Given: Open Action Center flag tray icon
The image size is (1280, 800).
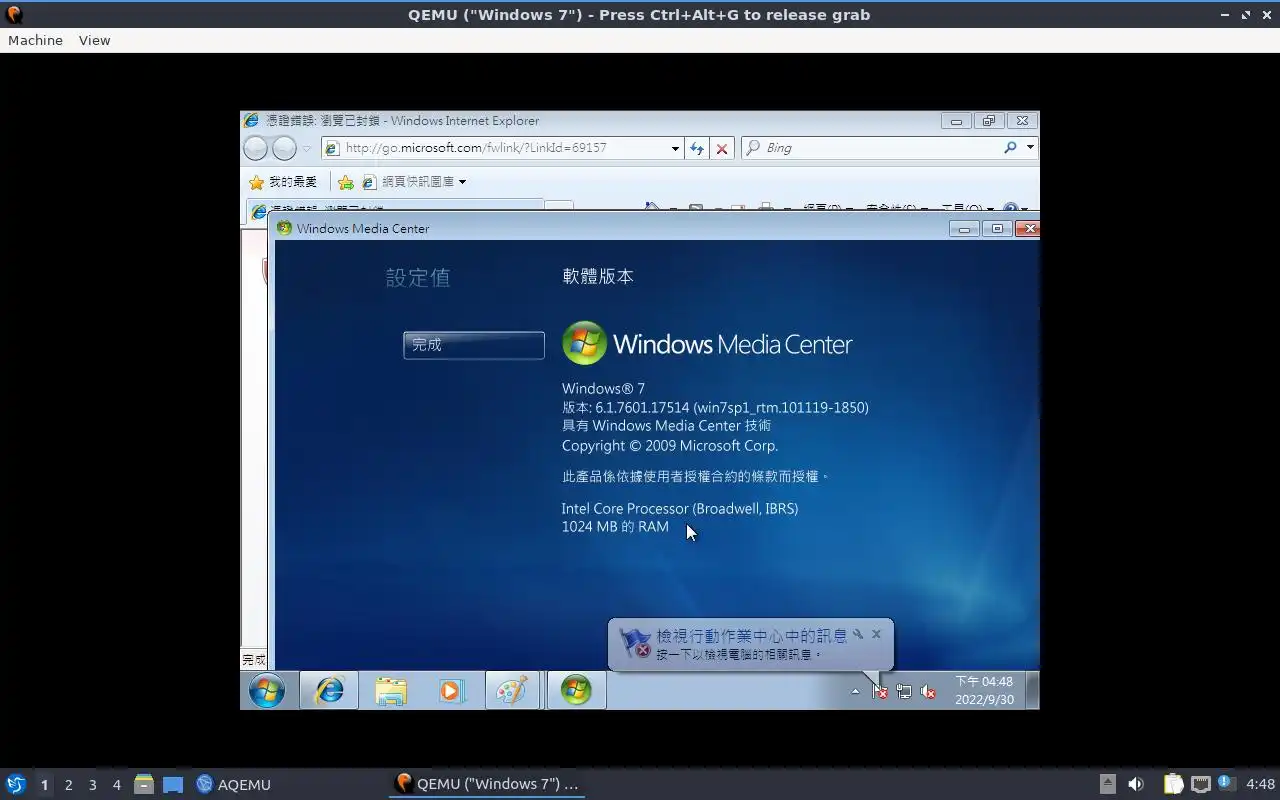Looking at the screenshot, I should point(880,691).
